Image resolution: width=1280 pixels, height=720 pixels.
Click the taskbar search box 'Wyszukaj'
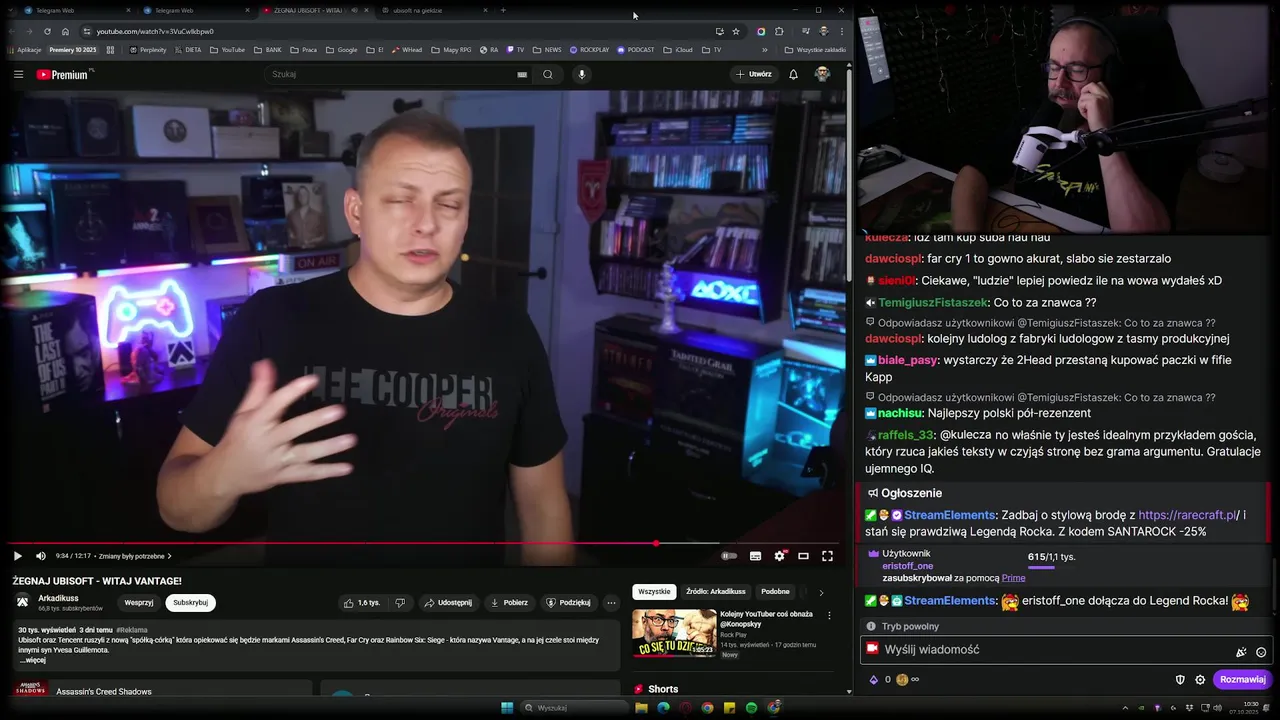click(x=573, y=708)
